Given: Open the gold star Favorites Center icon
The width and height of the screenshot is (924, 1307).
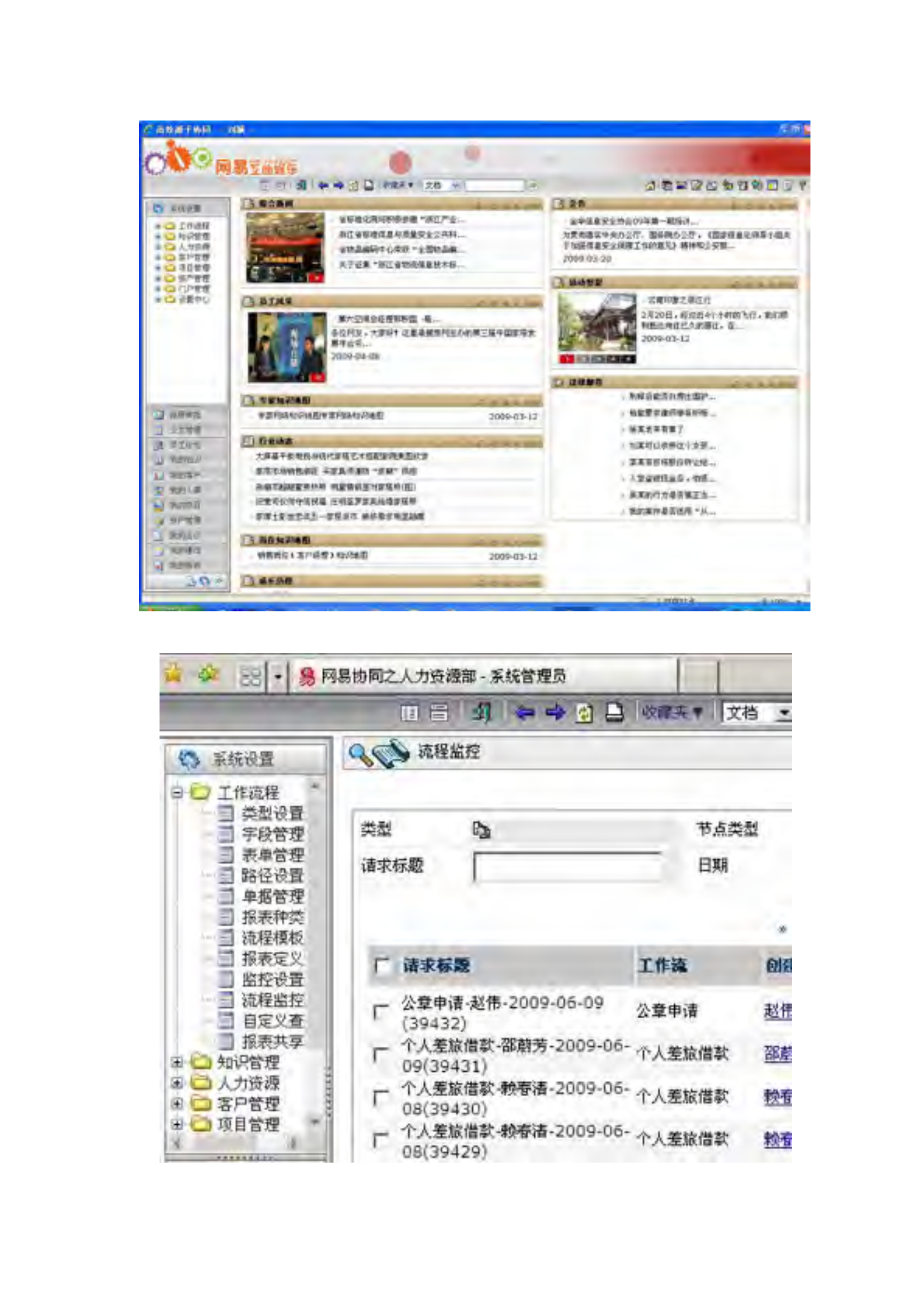Looking at the screenshot, I should point(174,675).
